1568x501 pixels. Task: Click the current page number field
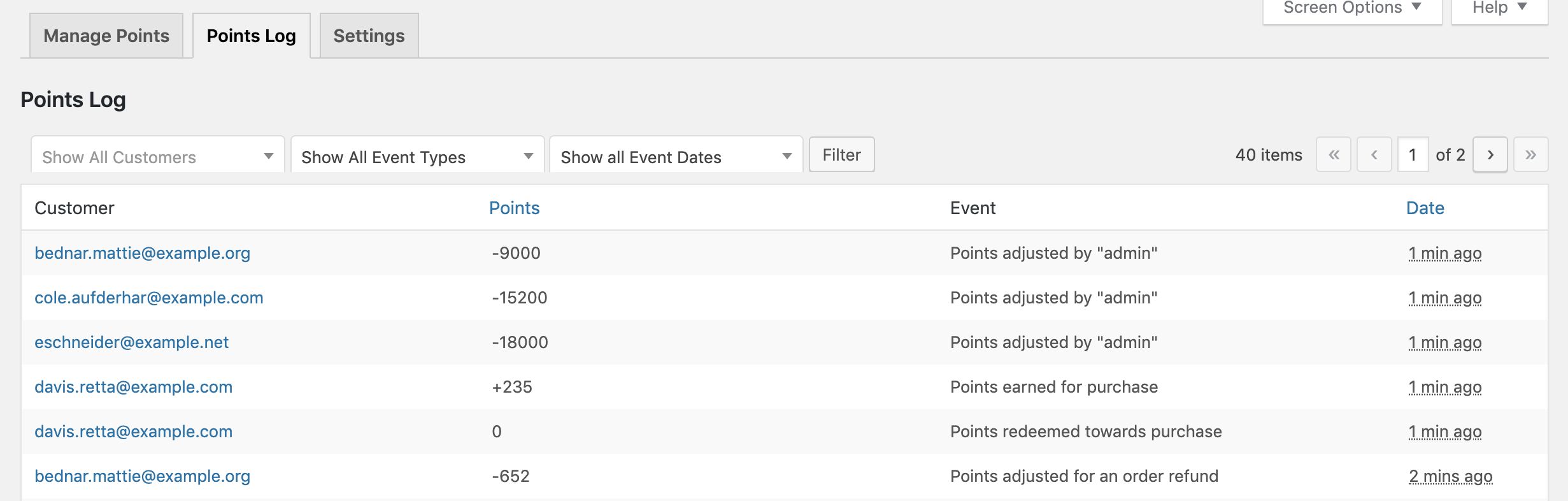pyautogui.click(x=1413, y=155)
